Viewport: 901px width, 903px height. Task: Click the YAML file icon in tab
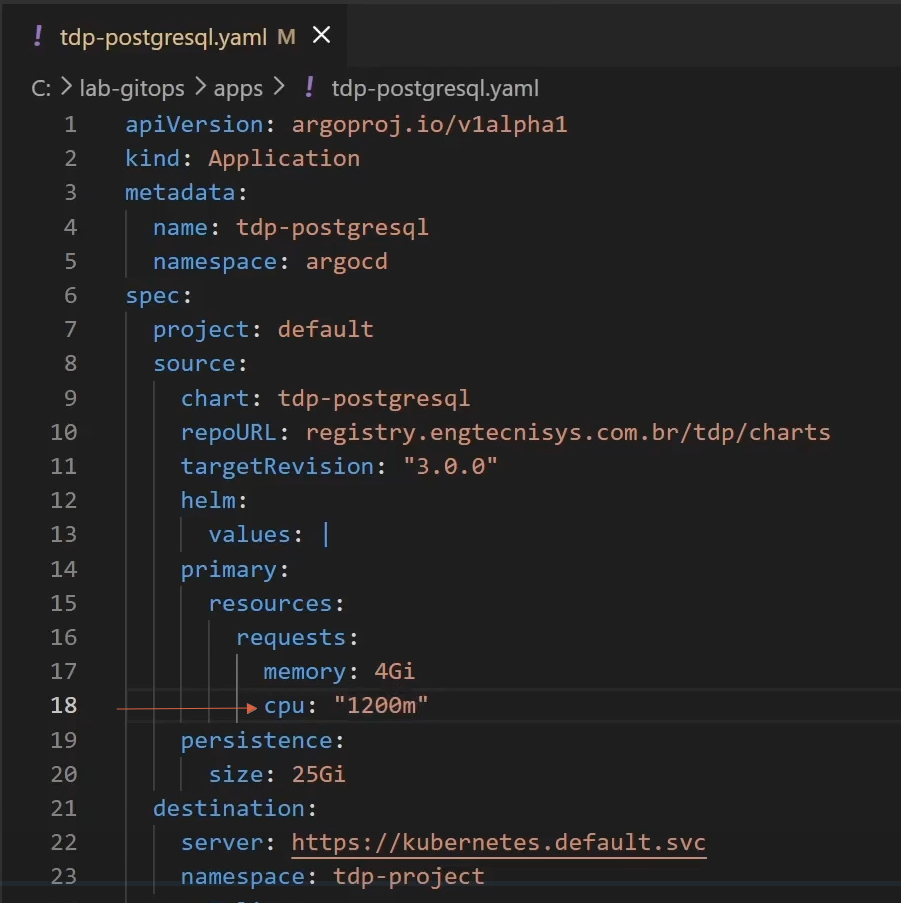coord(38,37)
